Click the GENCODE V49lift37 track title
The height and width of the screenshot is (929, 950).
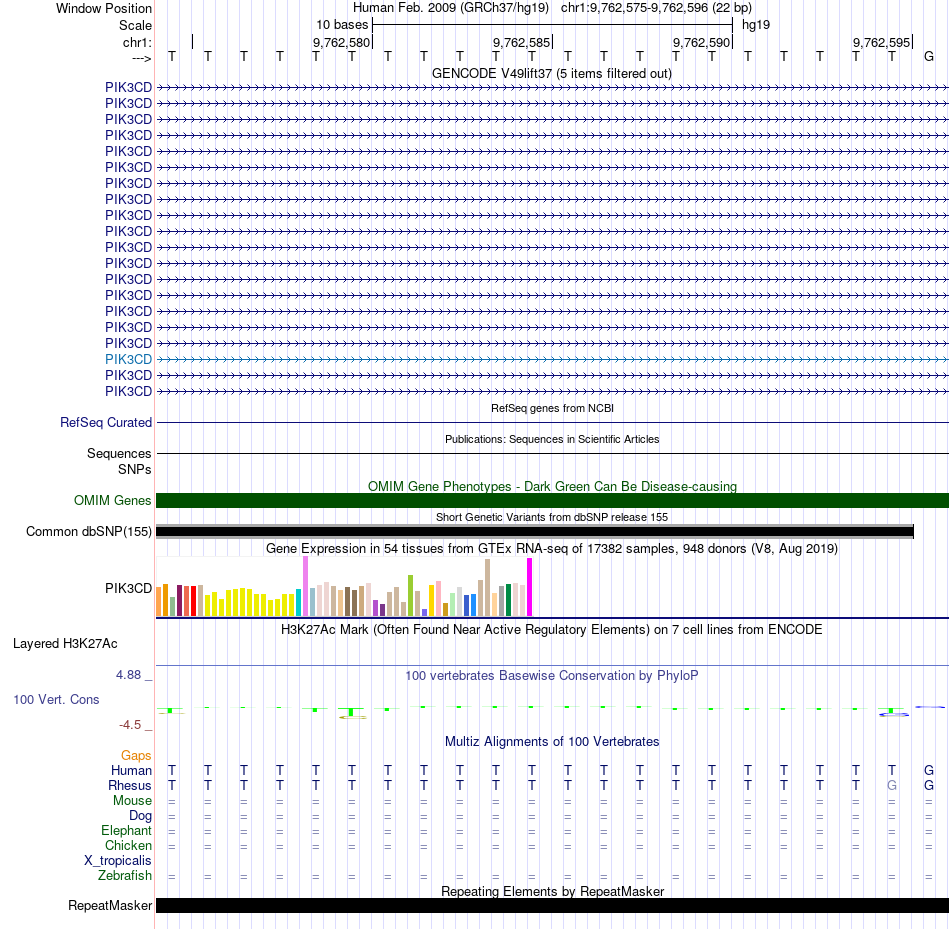(552, 73)
